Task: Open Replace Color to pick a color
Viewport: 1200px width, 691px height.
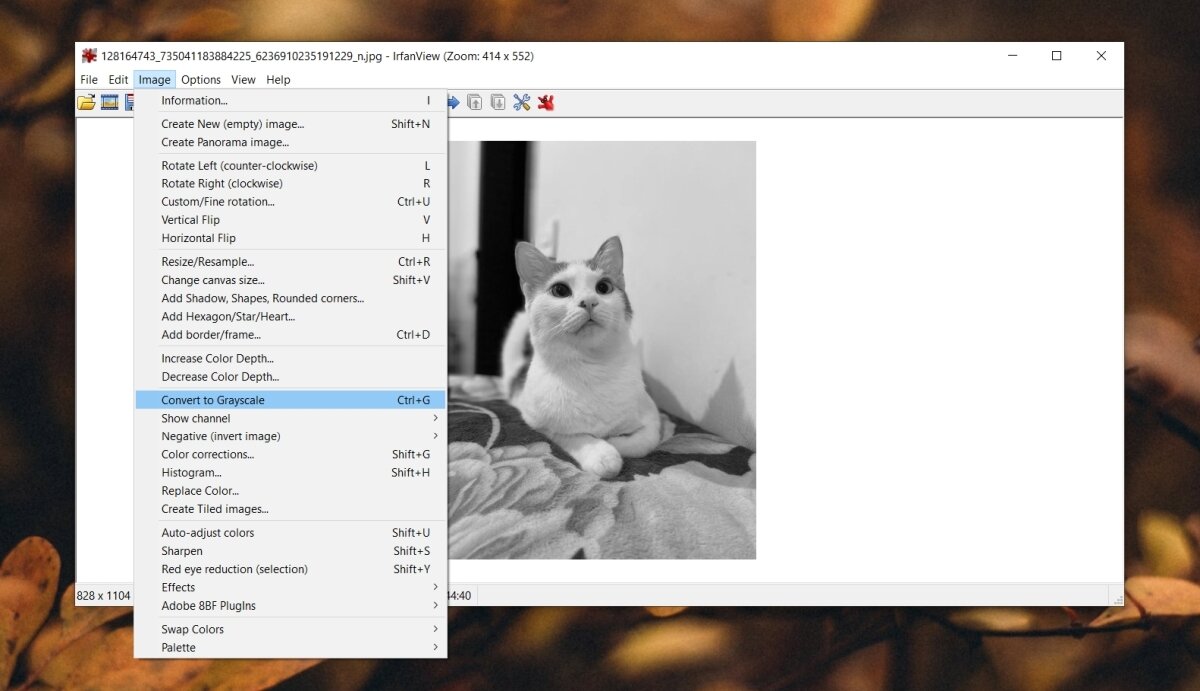Action: 200,490
